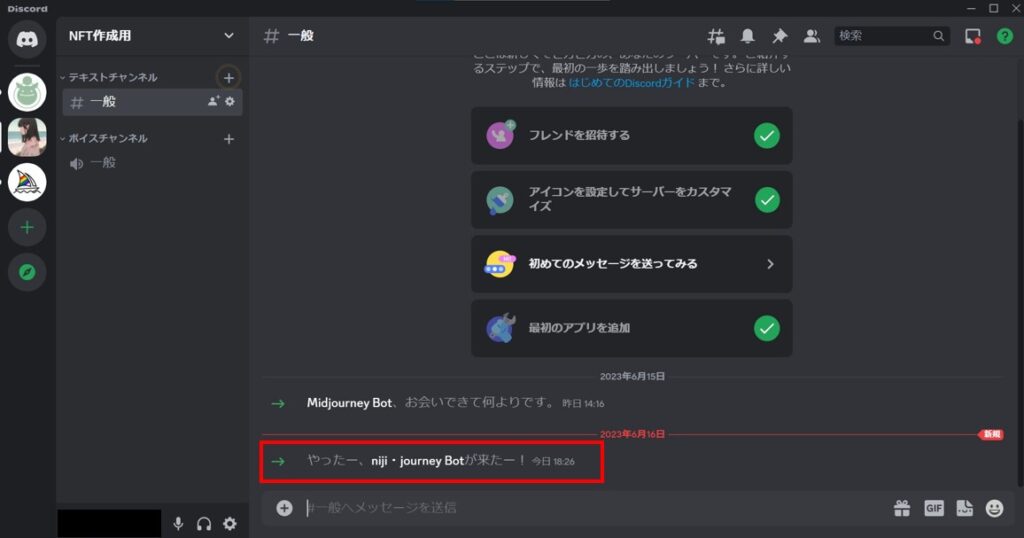Image resolution: width=1024 pixels, height=538 pixels.
Task: Click the 2023年6月15日 date divider text
Action: click(632, 376)
